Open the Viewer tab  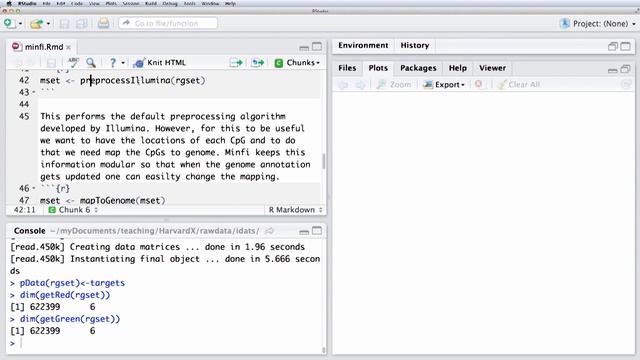(x=492, y=68)
